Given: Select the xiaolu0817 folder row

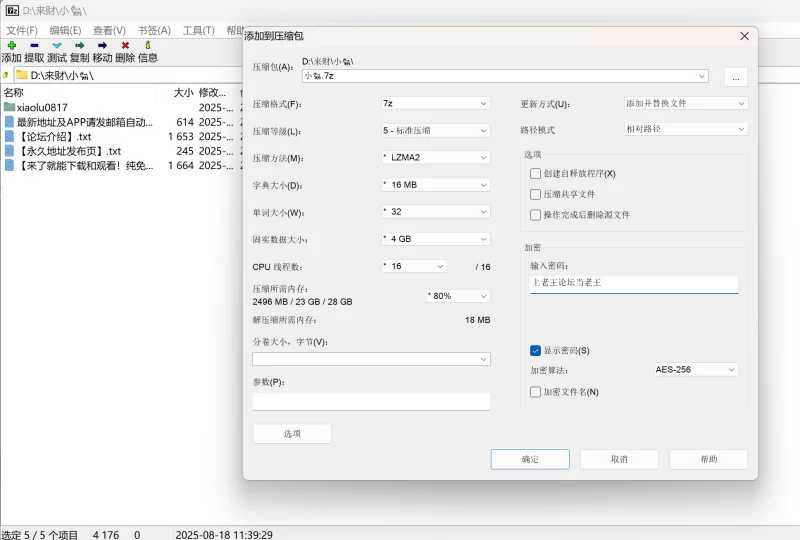Looking at the screenshot, I should point(121,107).
